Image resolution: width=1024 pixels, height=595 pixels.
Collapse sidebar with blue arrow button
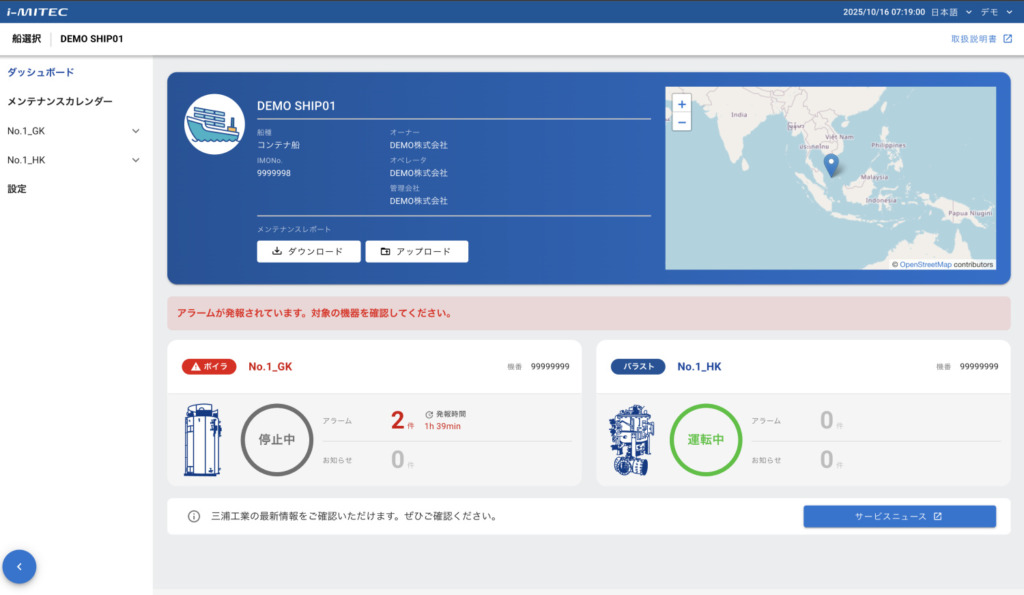(19, 567)
